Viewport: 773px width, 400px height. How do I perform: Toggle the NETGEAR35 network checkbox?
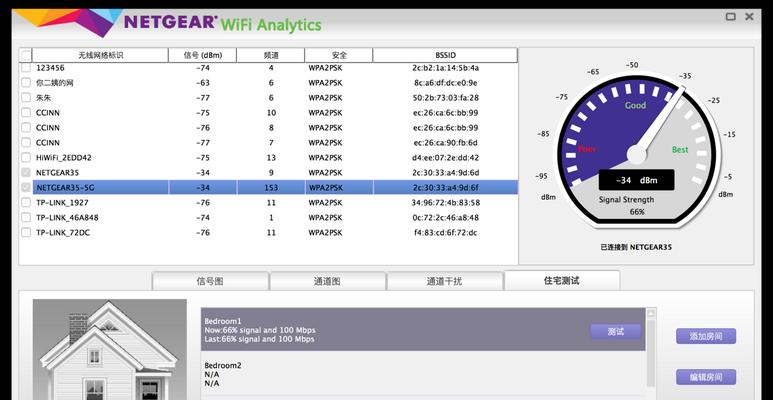(26, 173)
